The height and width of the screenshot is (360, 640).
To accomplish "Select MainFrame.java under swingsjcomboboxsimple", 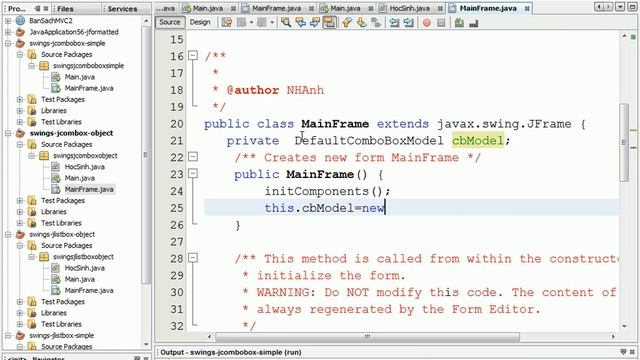I will (x=89, y=88).
